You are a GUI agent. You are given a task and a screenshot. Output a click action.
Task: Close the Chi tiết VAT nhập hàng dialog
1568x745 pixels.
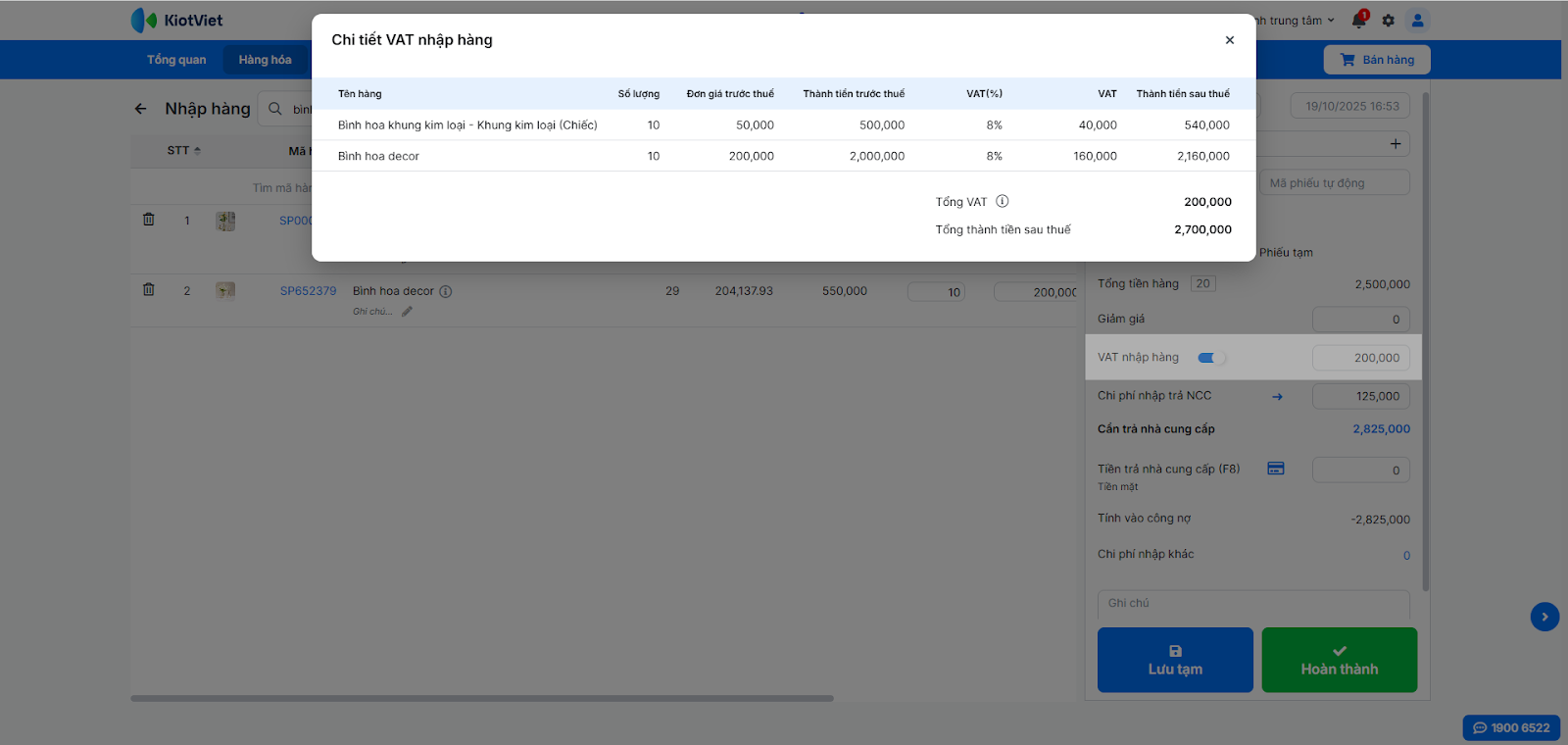click(1229, 40)
